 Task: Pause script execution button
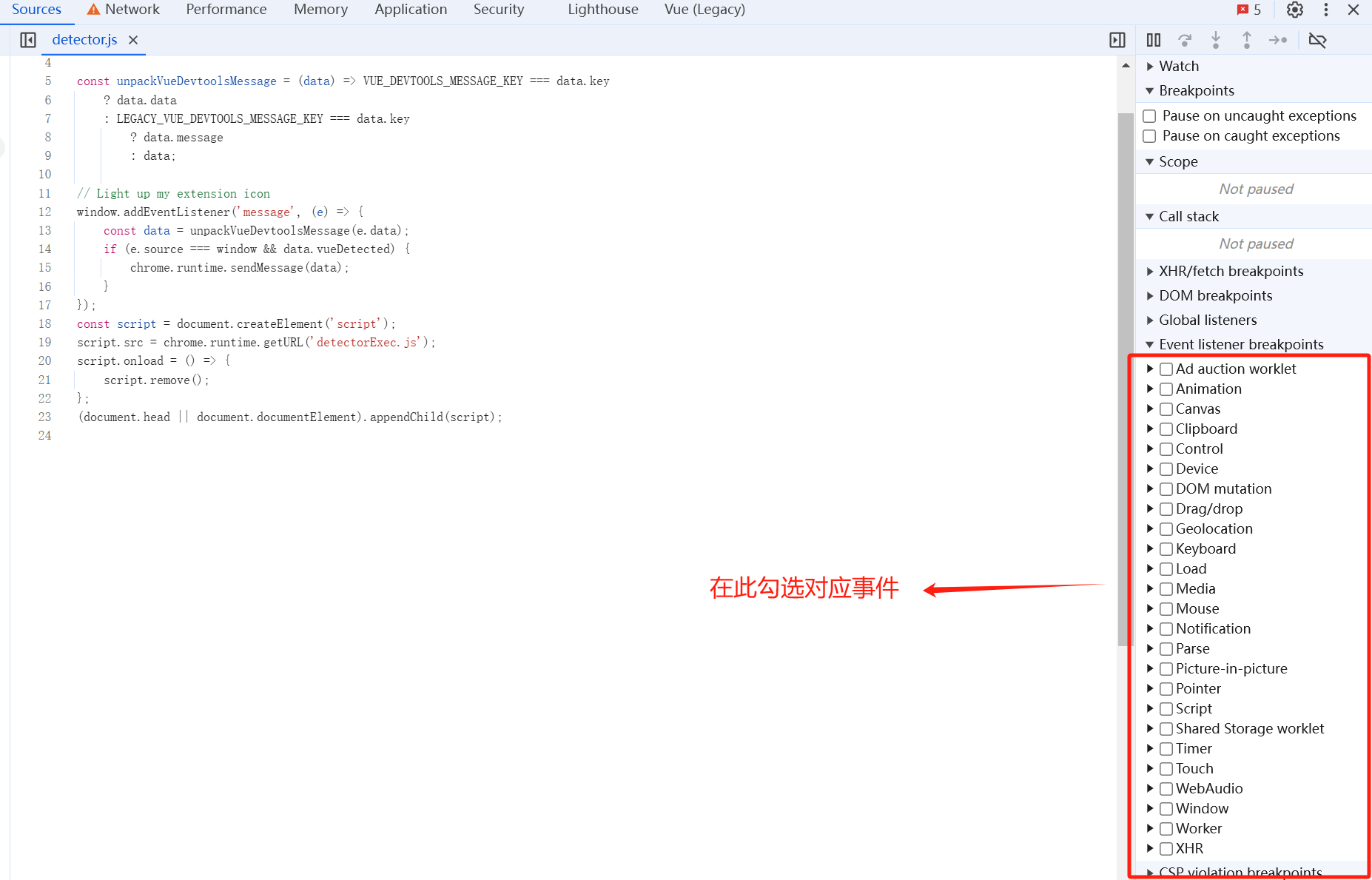[x=1154, y=40]
